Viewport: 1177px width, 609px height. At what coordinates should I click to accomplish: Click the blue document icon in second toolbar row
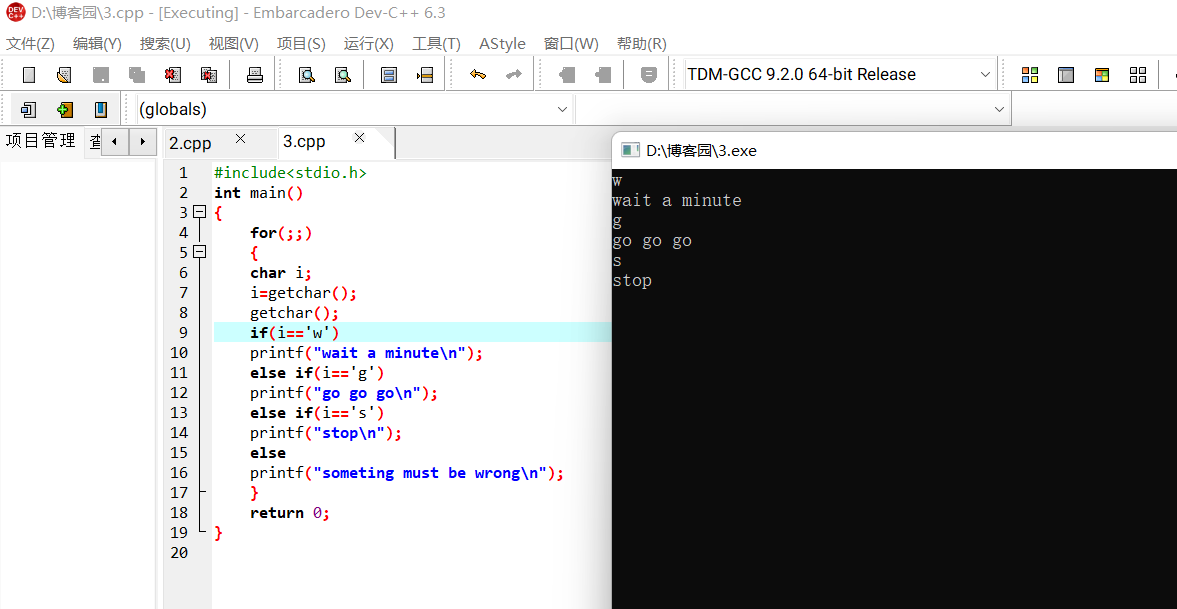tap(29, 110)
